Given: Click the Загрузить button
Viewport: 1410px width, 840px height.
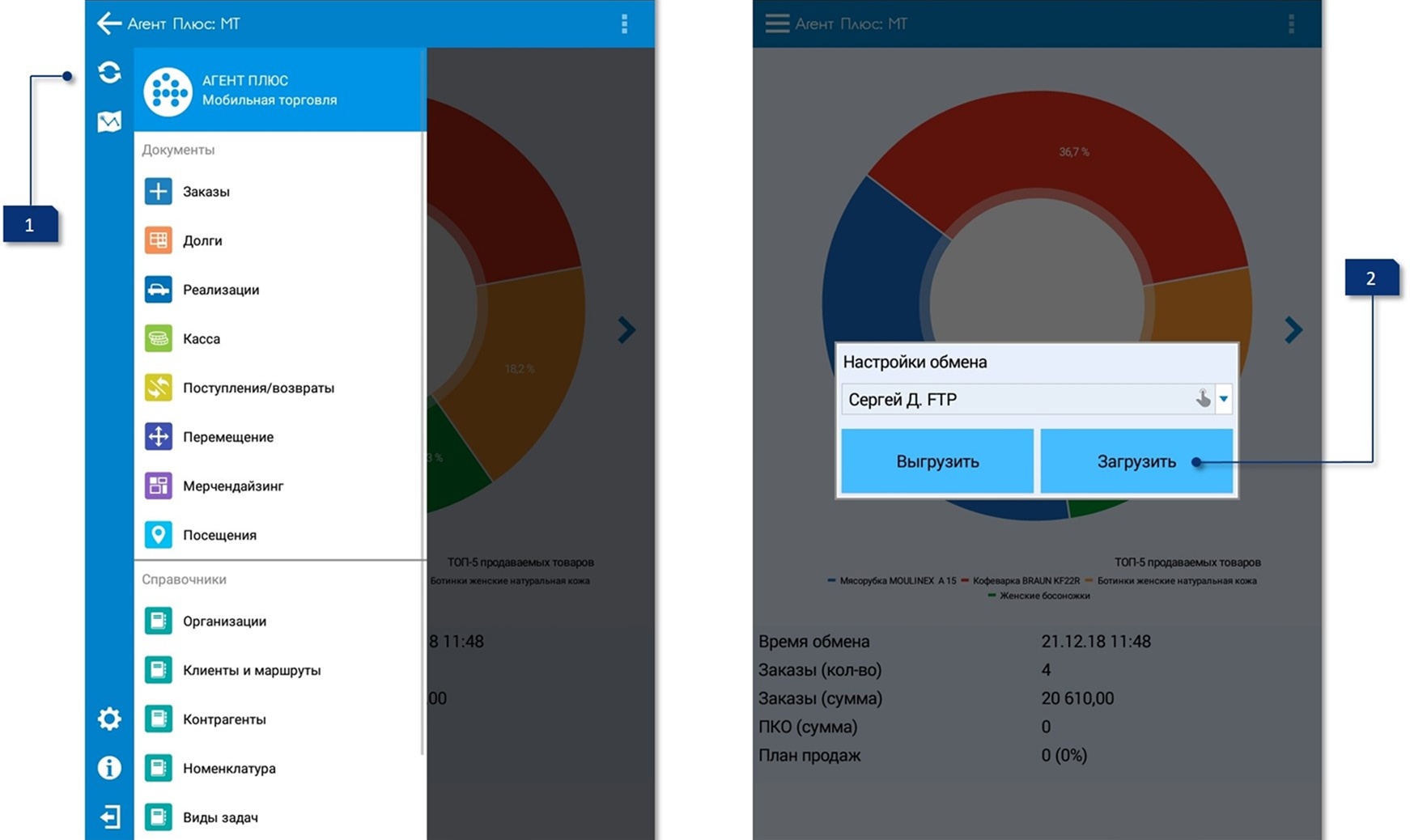Looking at the screenshot, I should point(1136,461).
